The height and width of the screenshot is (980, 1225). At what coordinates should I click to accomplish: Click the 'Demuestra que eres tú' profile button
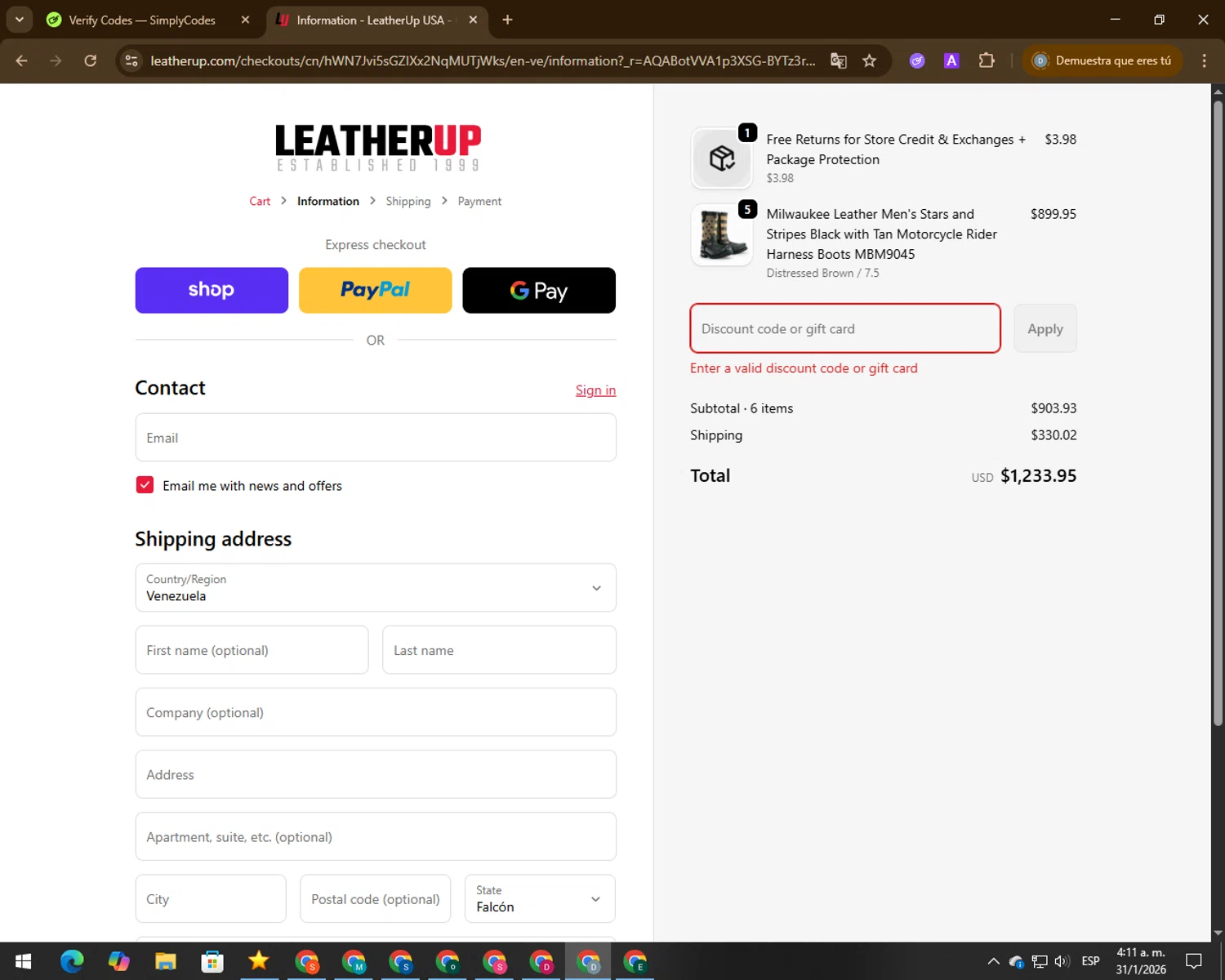1102,60
